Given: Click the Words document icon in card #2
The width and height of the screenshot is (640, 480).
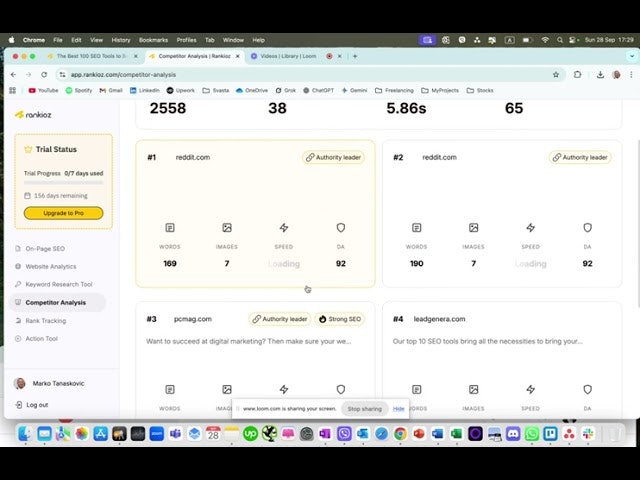Looking at the screenshot, I should (416, 228).
